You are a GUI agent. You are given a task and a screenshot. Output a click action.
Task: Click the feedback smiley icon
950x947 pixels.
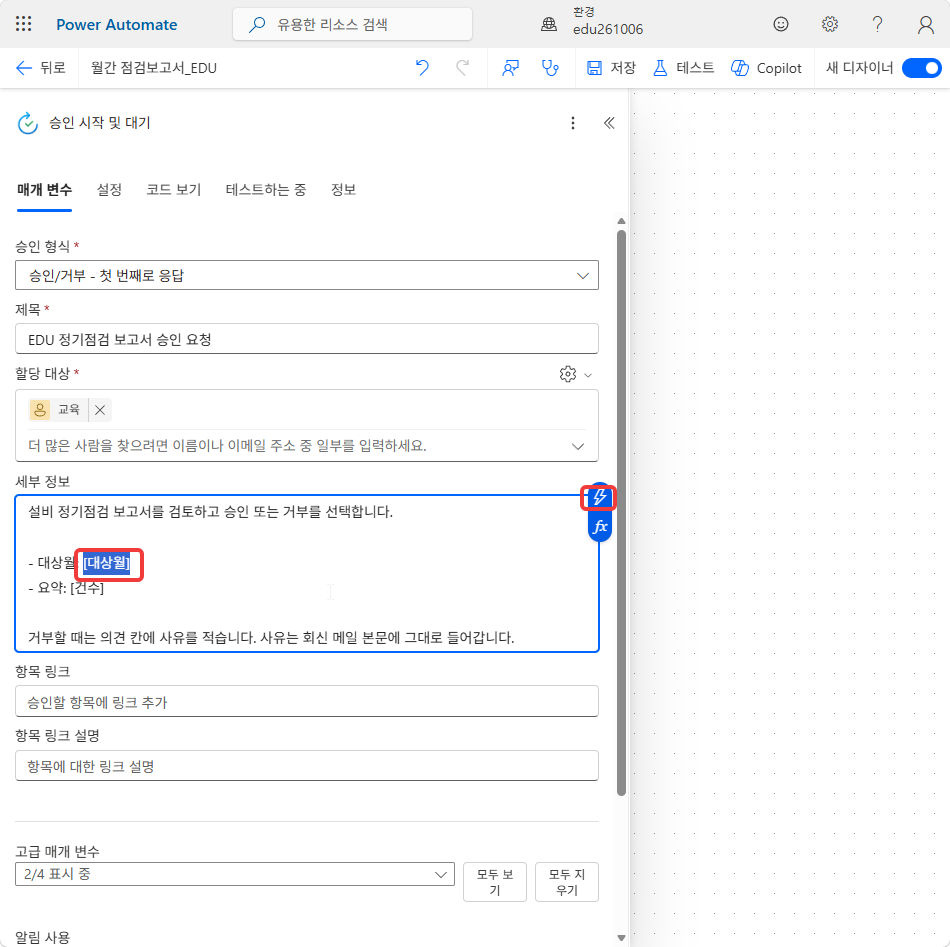point(781,24)
